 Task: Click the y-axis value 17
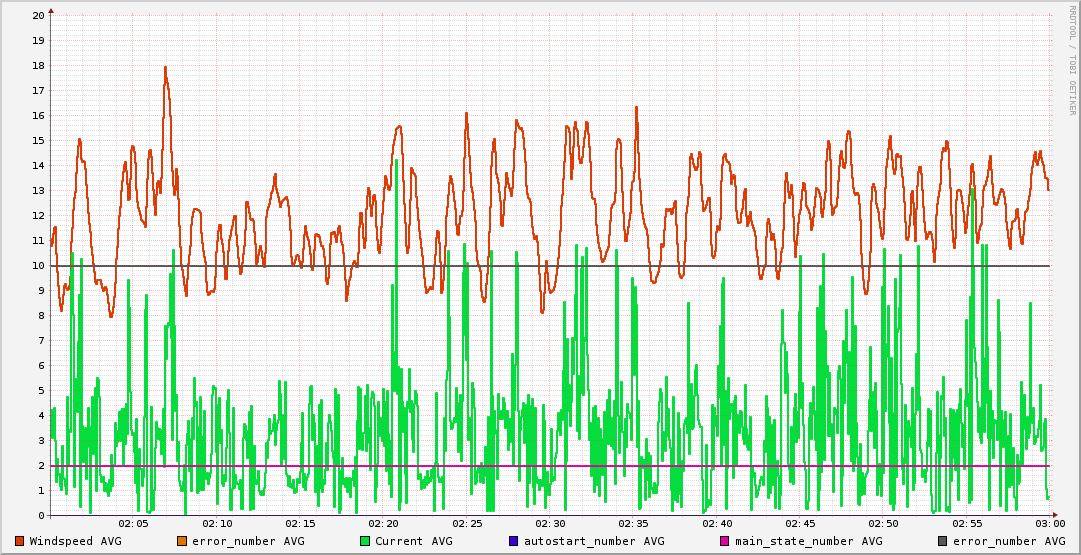click(39, 90)
